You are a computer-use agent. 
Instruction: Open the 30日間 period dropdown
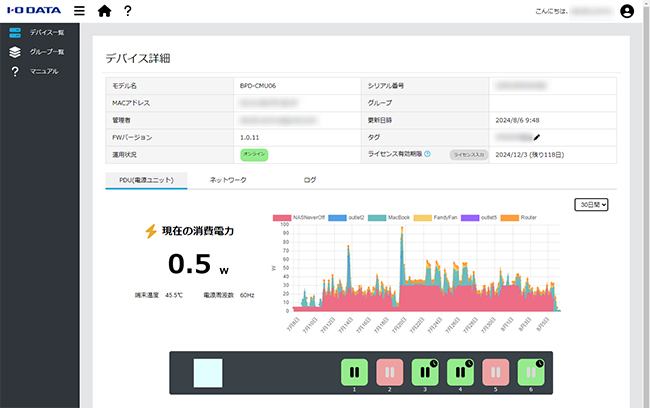tap(591, 204)
